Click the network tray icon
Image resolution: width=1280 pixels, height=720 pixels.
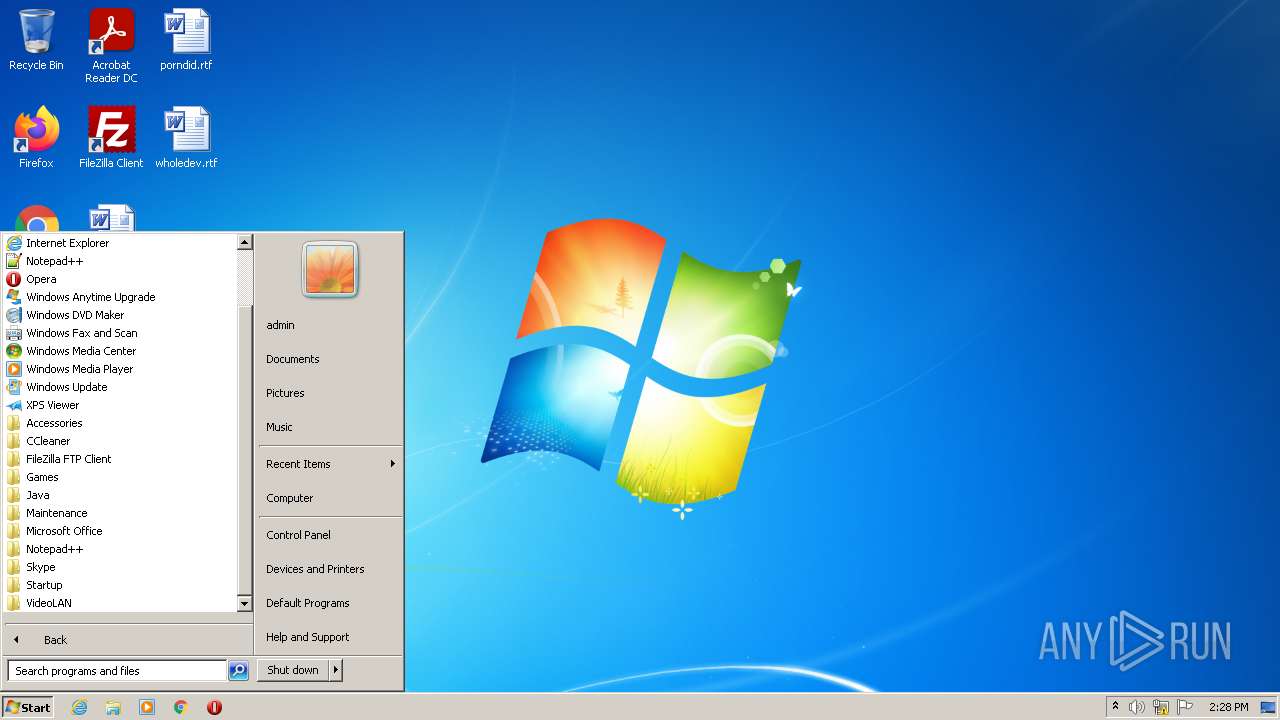pyautogui.click(x=1161, y=707)
